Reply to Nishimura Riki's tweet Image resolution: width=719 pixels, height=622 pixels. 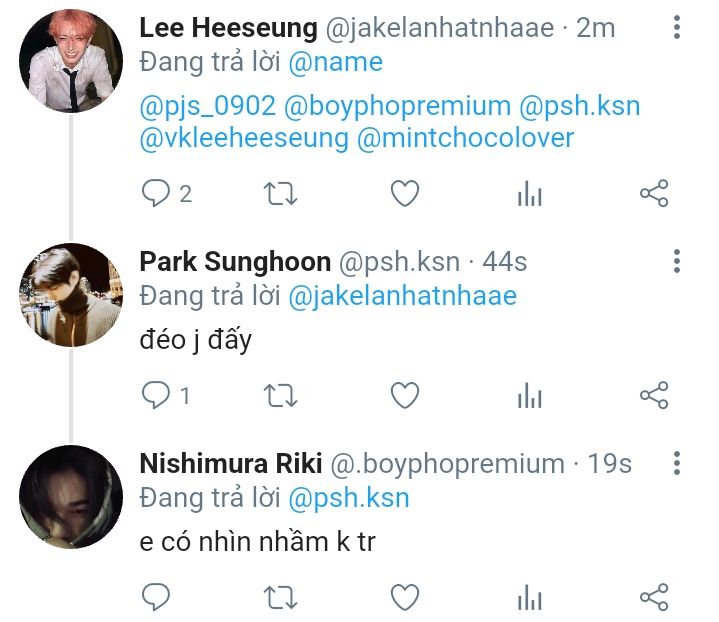click(156, 597)
